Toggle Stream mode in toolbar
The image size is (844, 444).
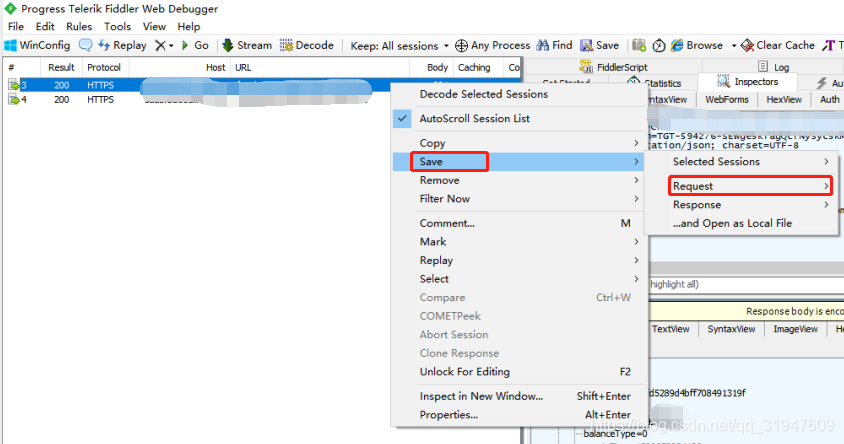point(247,45)
